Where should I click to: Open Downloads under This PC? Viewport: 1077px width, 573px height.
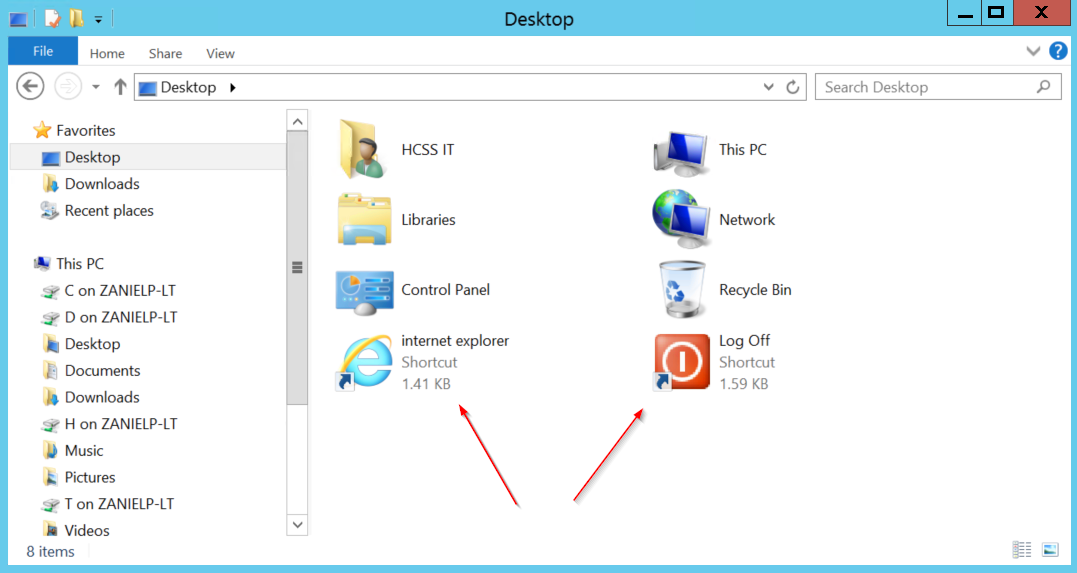[102, 398]
